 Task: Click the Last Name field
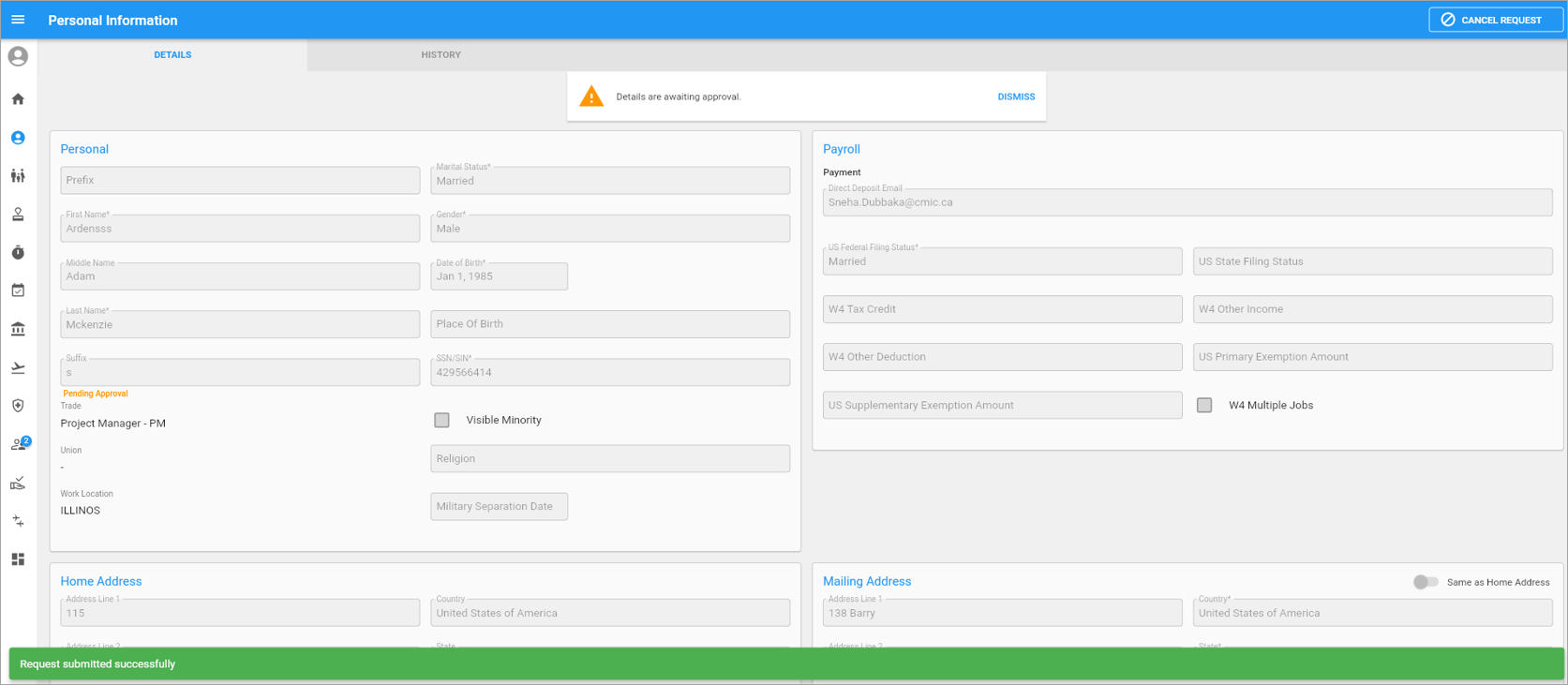pos(240,324)
